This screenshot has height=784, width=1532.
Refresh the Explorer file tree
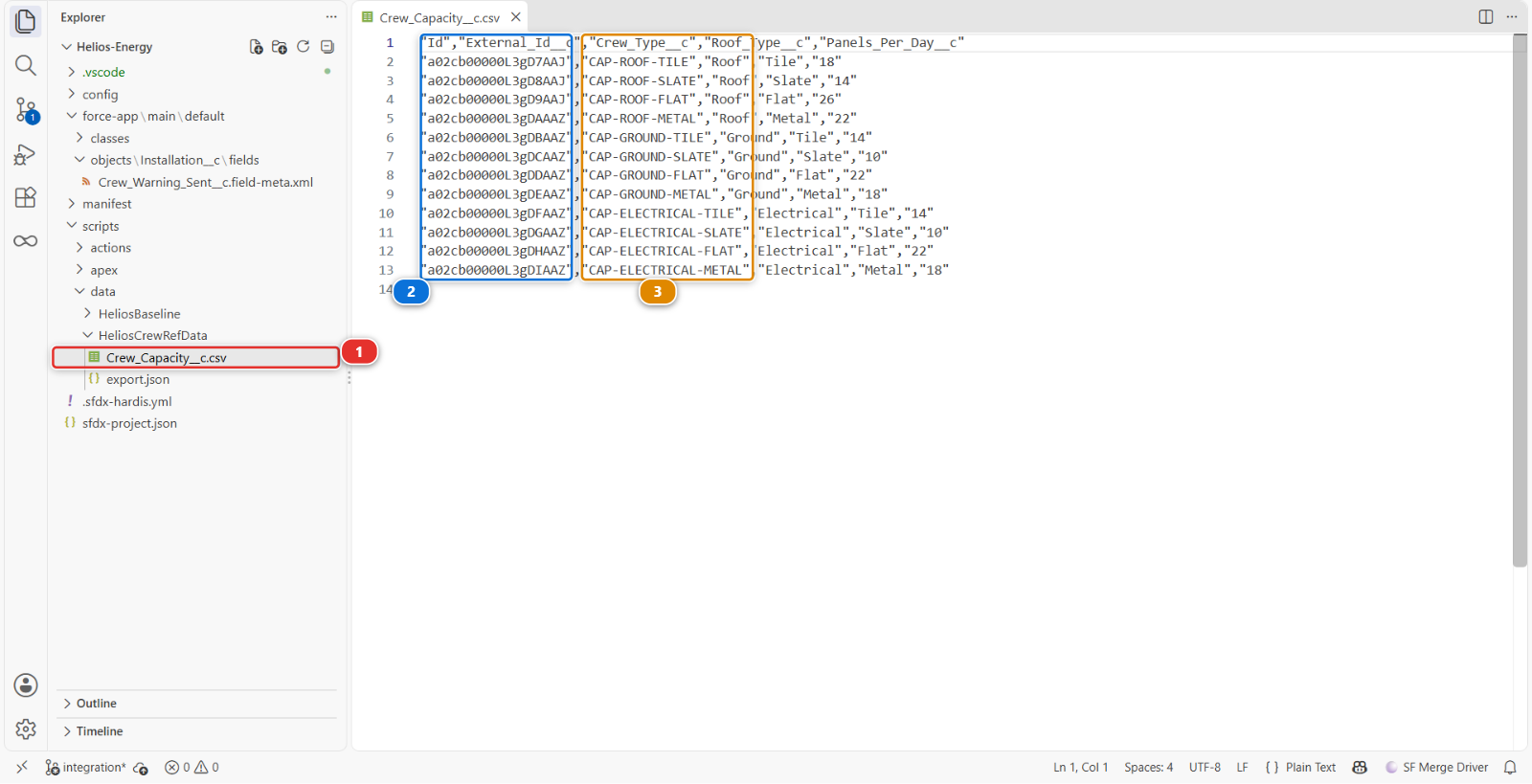coord(304,47)
